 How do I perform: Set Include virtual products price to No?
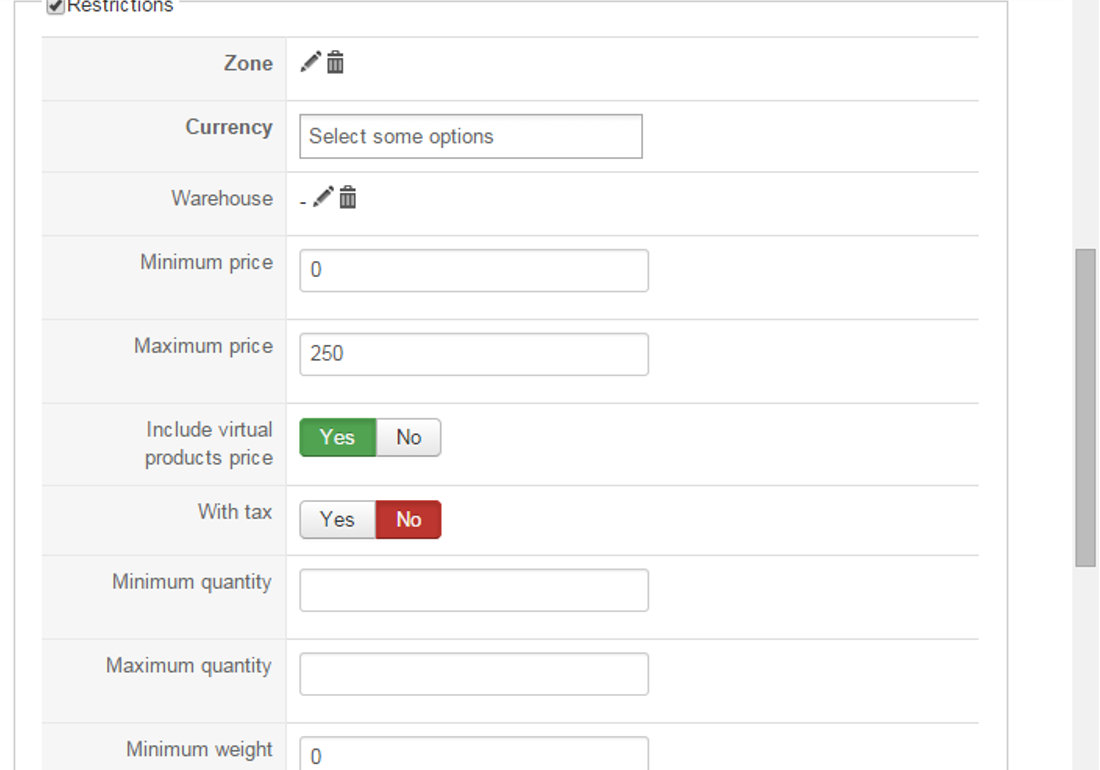coord(408,437)
